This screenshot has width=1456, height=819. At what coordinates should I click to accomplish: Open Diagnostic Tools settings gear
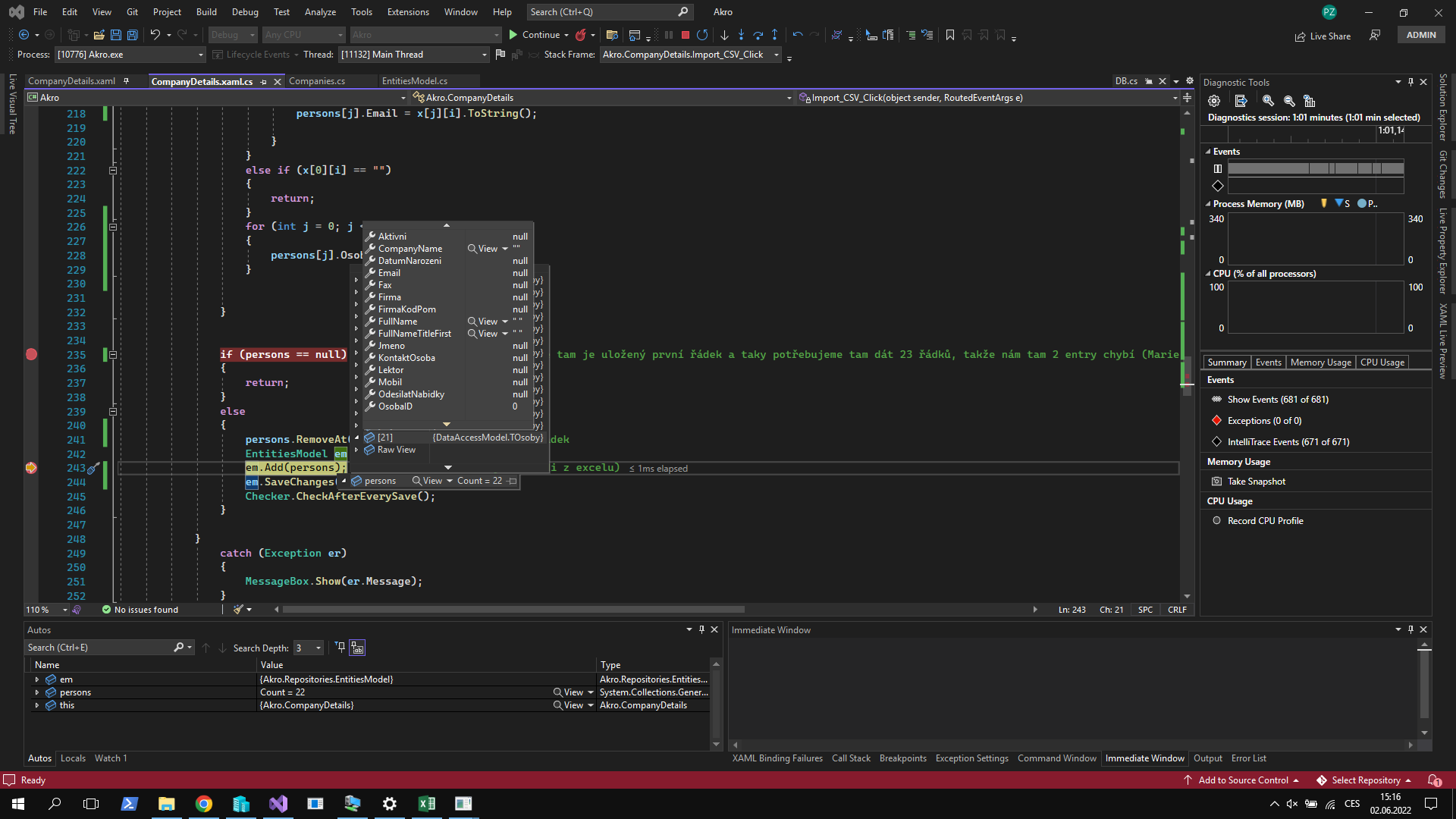pyautogui.click(x=1214, y=101)
